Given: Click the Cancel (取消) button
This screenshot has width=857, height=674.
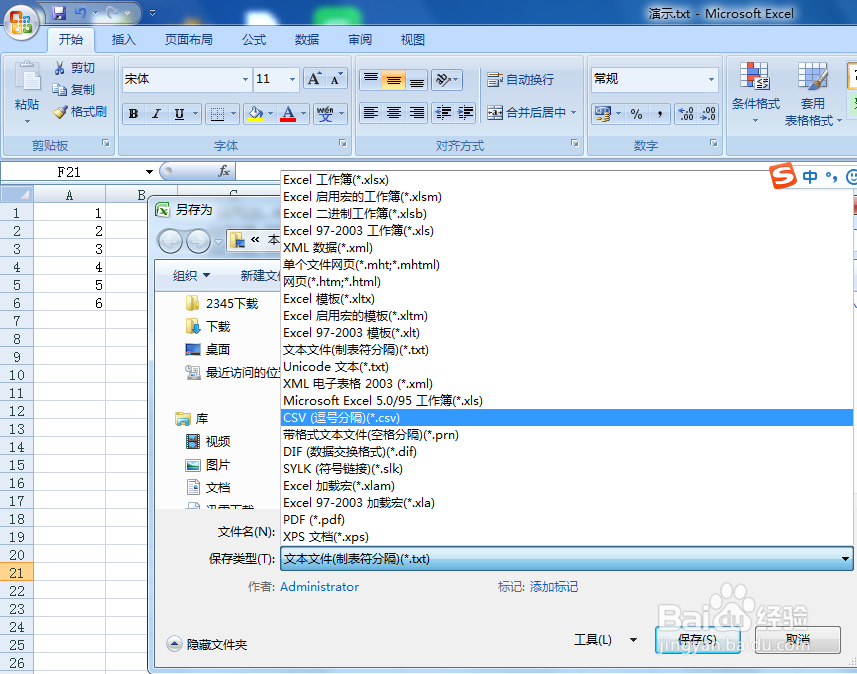Looking at the screenshot, I should (797, 640).
